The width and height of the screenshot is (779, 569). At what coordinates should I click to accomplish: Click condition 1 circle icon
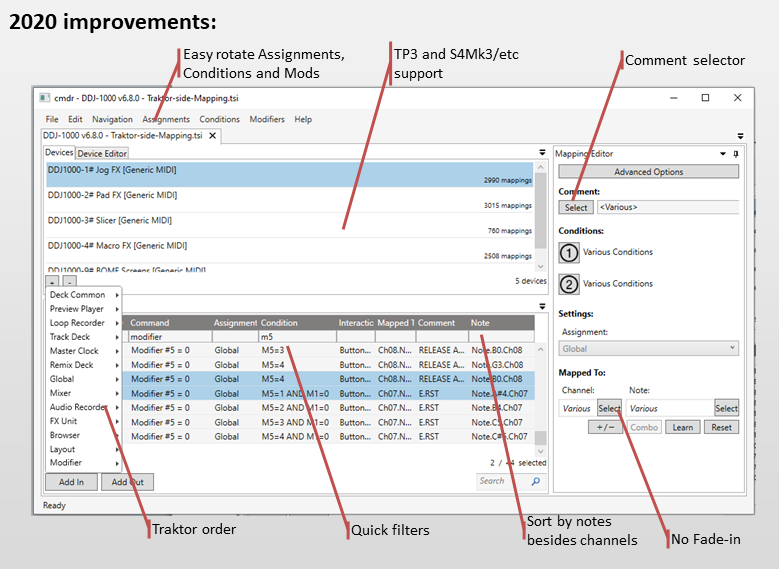point(569,252)
